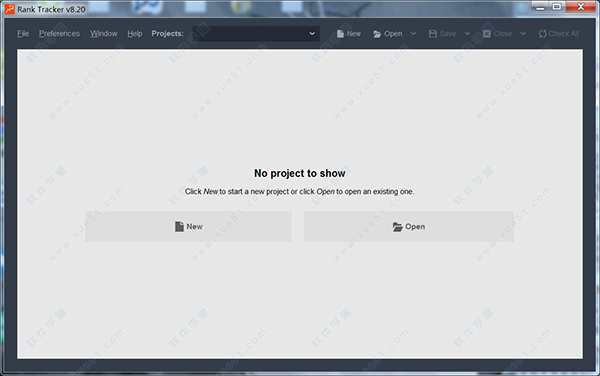600x376 pixels.
Task: Click the Open folder icon in toolbar
Action: coord(377,34)
